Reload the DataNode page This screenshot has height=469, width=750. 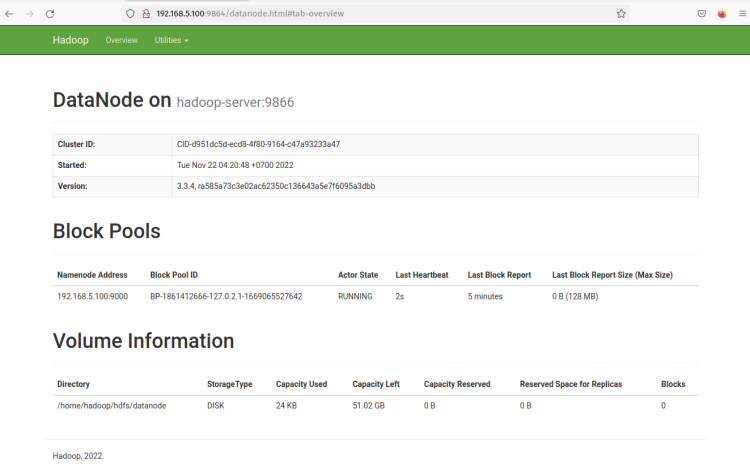pos(50,14)
